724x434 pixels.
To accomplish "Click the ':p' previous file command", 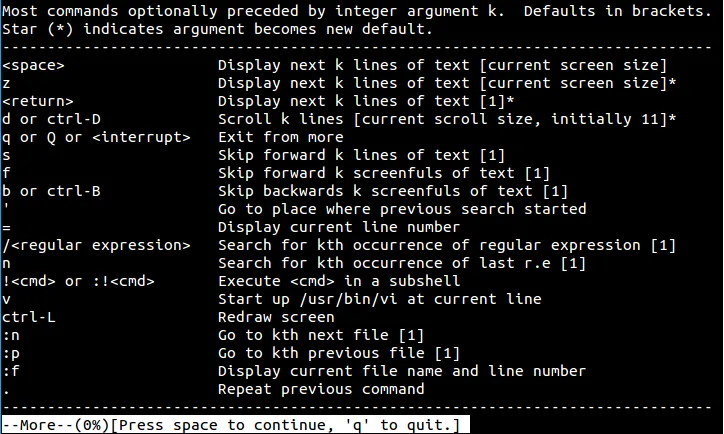I will coord(11,353).
